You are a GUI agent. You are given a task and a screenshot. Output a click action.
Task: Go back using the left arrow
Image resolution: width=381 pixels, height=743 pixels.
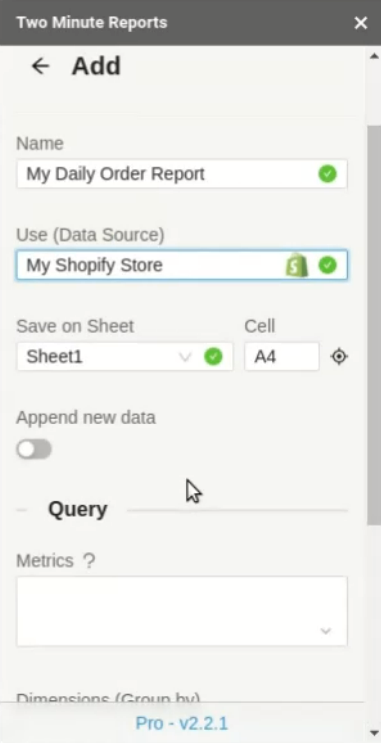[40, 66]
